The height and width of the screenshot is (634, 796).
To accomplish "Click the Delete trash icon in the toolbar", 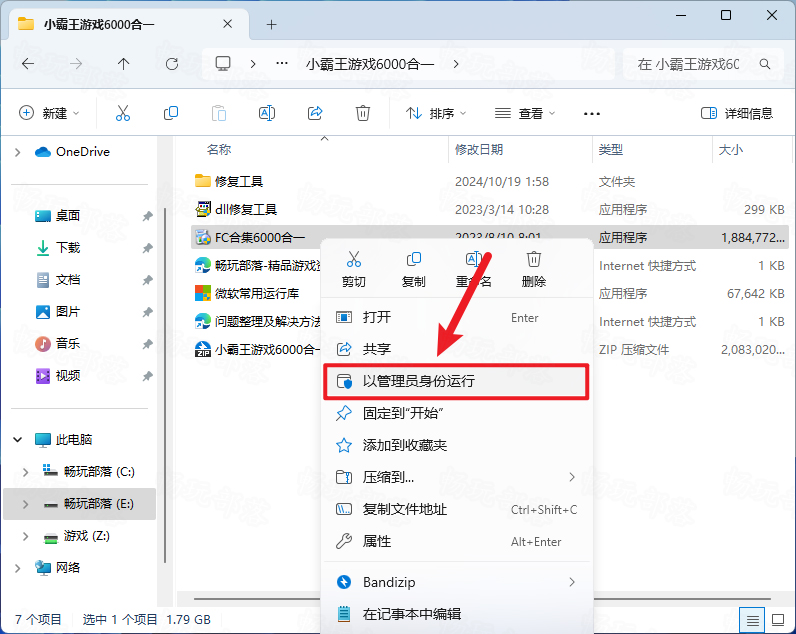I will point(362,113).
